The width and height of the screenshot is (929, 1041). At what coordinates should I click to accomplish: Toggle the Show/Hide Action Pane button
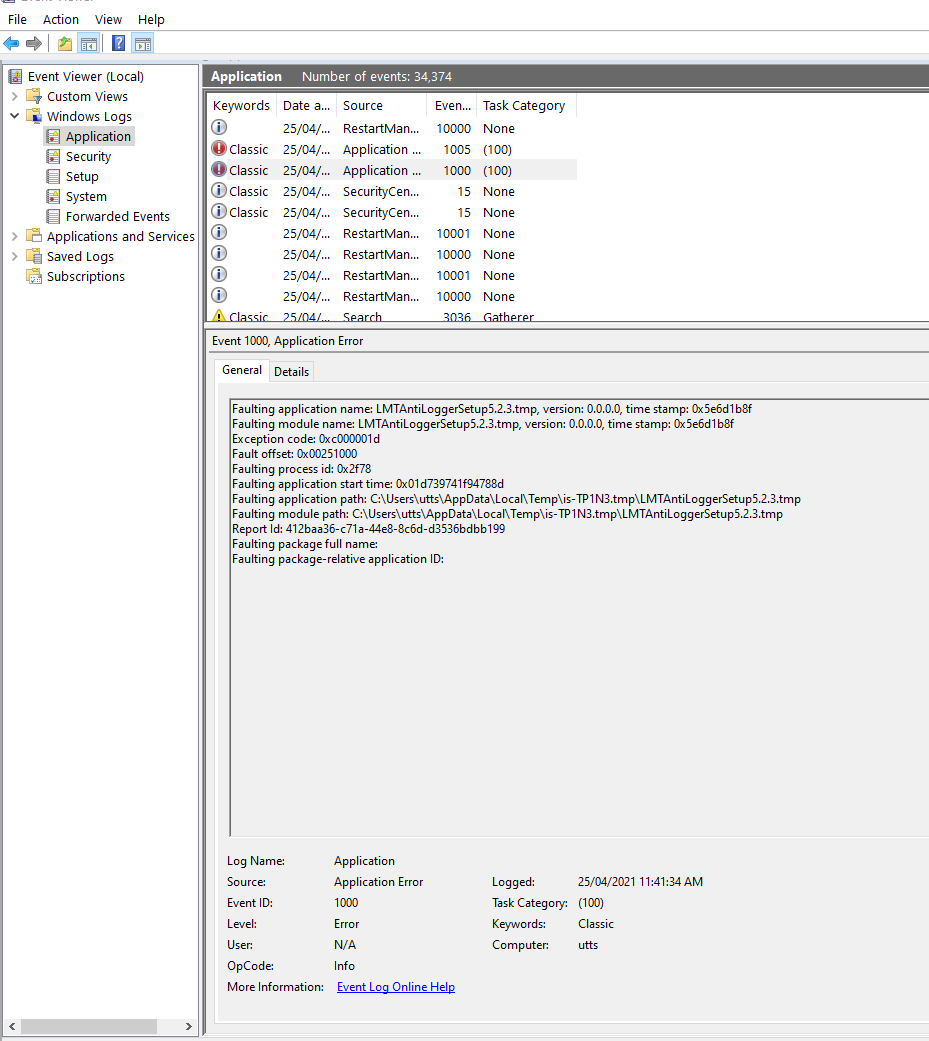[x=143, y=43]
